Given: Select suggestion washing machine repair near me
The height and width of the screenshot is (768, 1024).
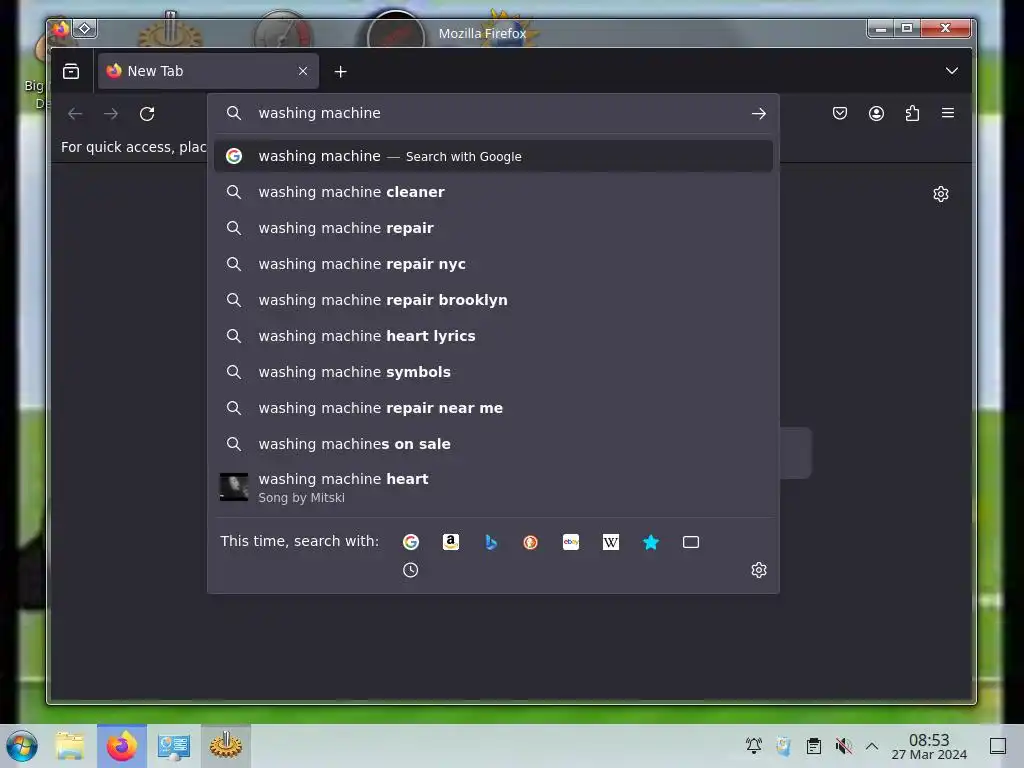Looking at the screenshot, I should pyautogui.click(x=493, y=408).
